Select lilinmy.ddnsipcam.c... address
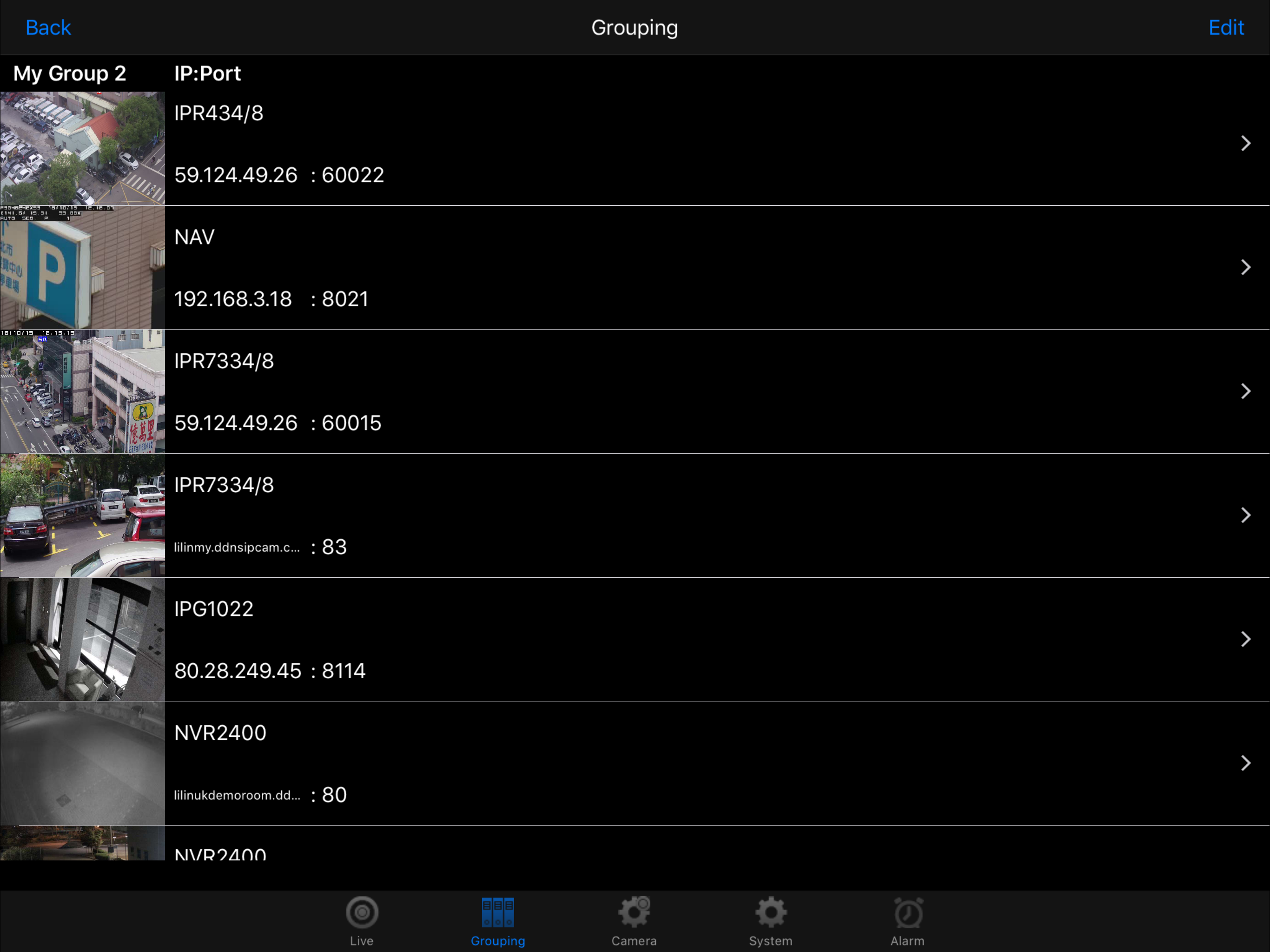The image size is (1270, 952). pyautogui.click(x=237, y=548)
